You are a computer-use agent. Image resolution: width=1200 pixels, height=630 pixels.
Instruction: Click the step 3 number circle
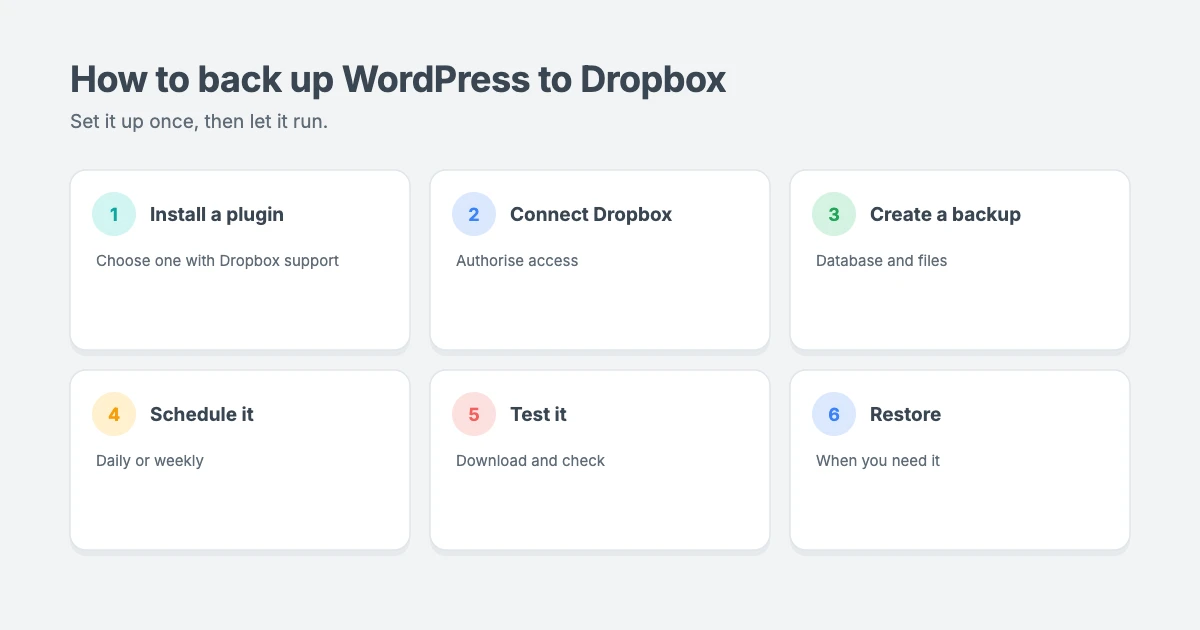tap(834, 214)
